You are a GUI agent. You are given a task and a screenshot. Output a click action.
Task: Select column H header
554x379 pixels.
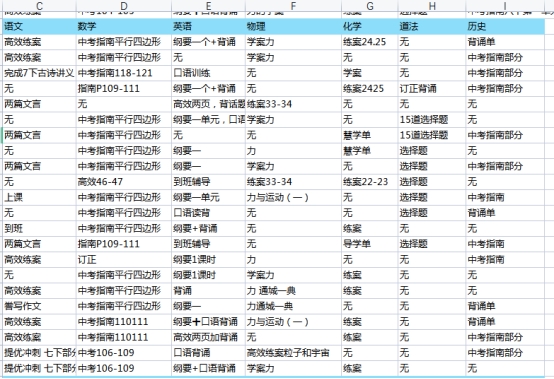point(432,6)
